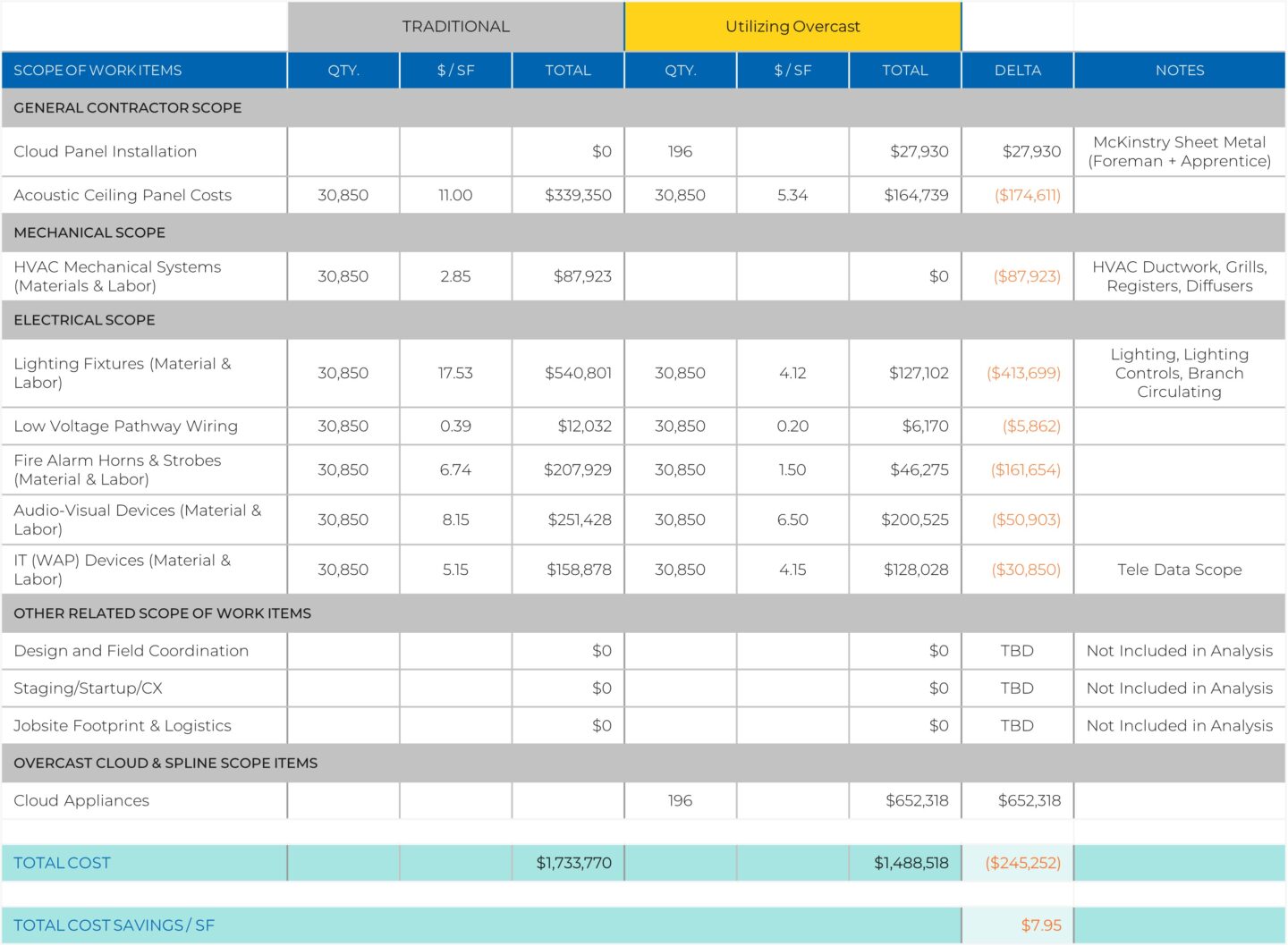
Task: Select the Acoustic Ceiling Panel Costs label
Action: (123, 196)
